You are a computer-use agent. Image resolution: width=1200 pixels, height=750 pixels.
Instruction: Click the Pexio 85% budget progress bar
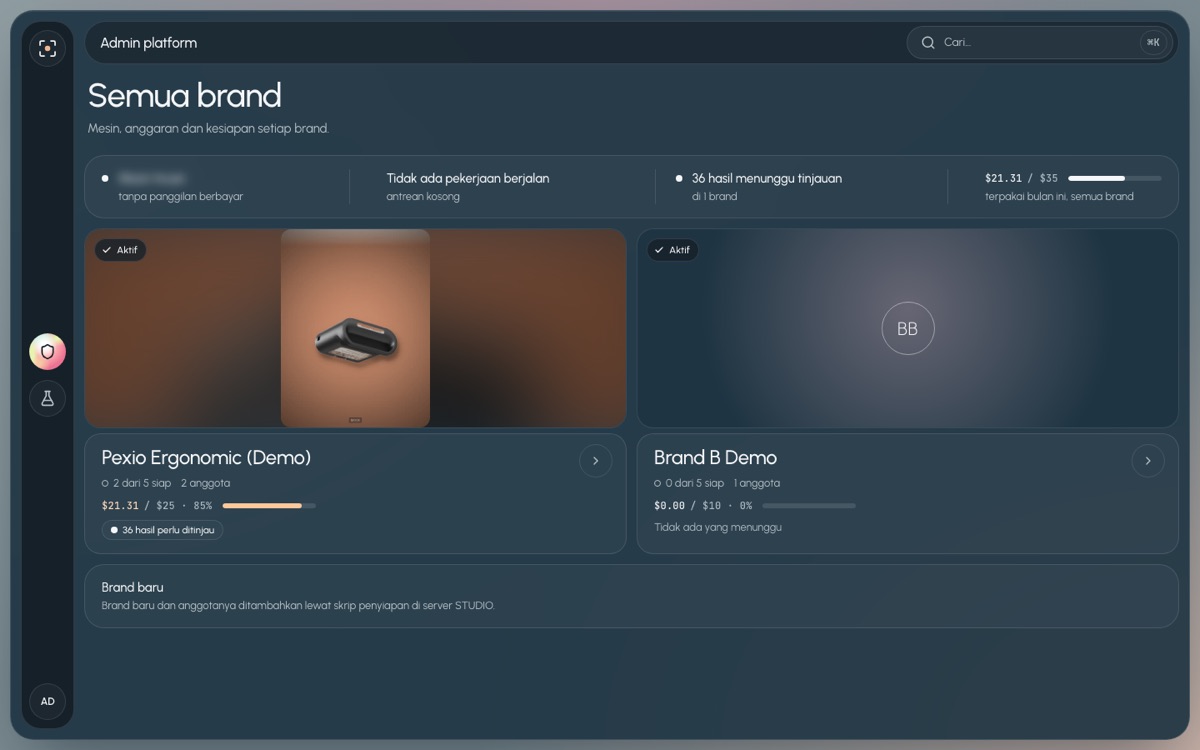(269, 506)
